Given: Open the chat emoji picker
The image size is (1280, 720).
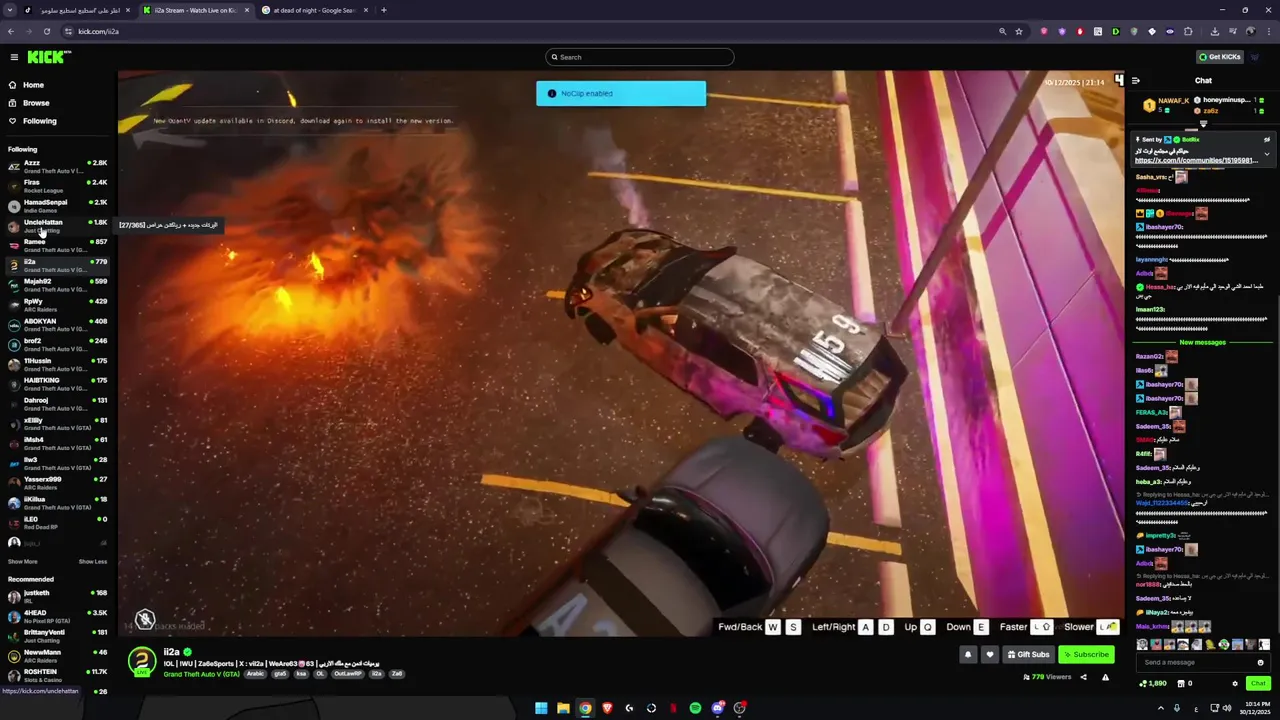Looking at the screenshot, I should point(1260,662).
